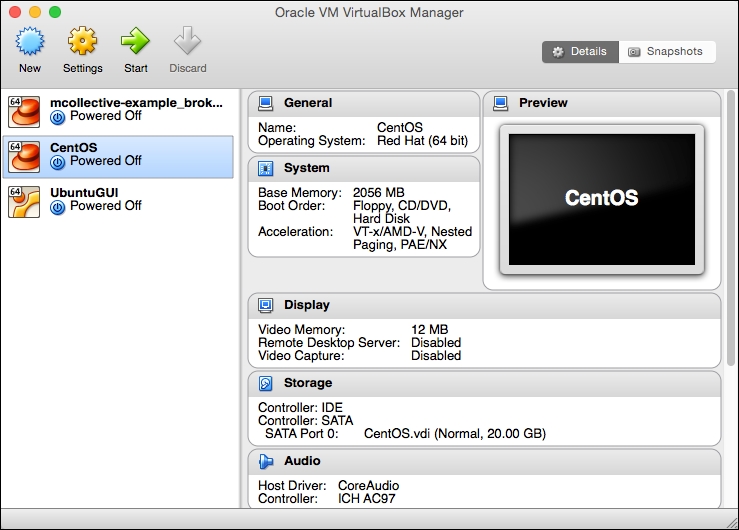Open Settings via the gear icon
The height and width of the screenshot is (530, 739).
(x=82, y=41)
